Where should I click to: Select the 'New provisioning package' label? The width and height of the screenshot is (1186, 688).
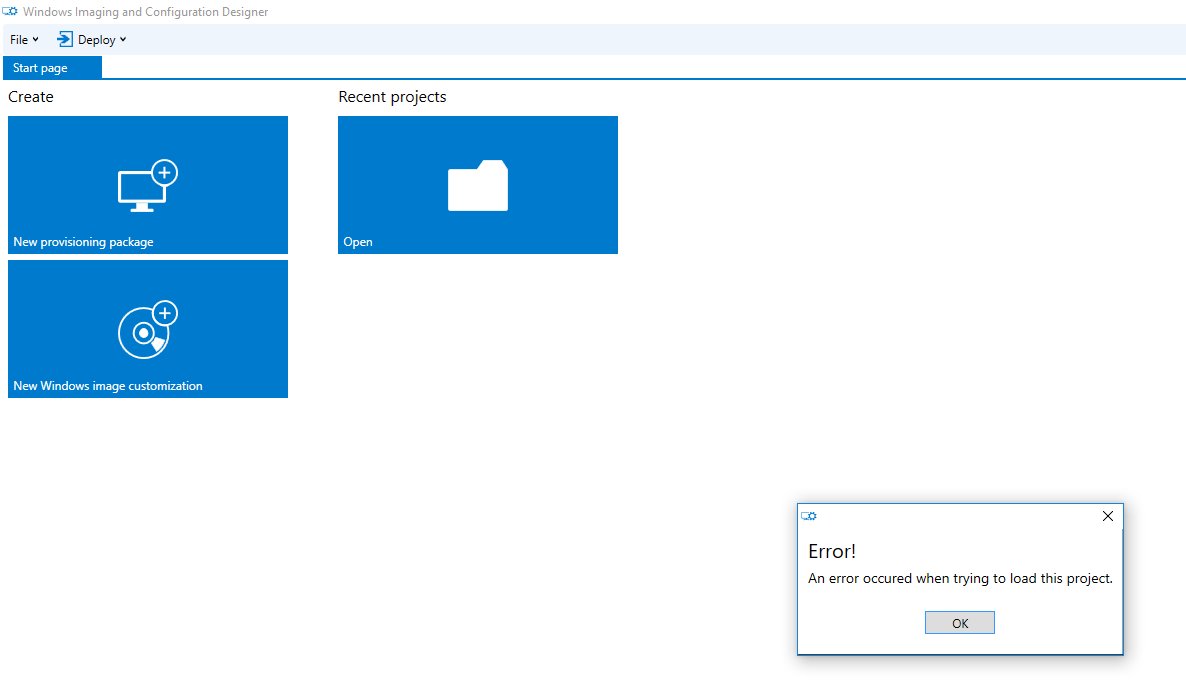click(x=84, y=242)
